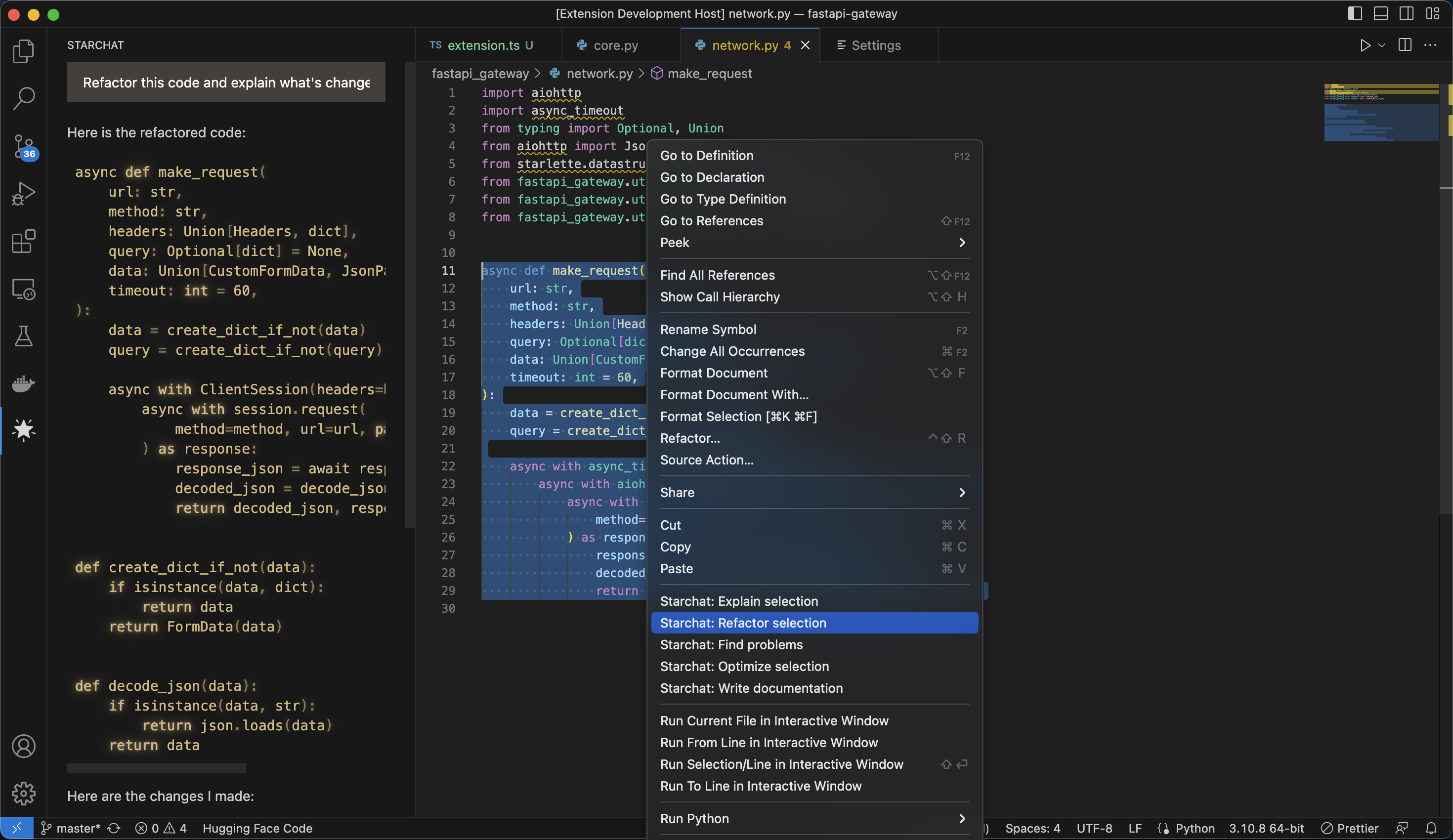Click the Manage gear icon
Viewport: 1453px width, 840px height.
(x=23, y=793)
